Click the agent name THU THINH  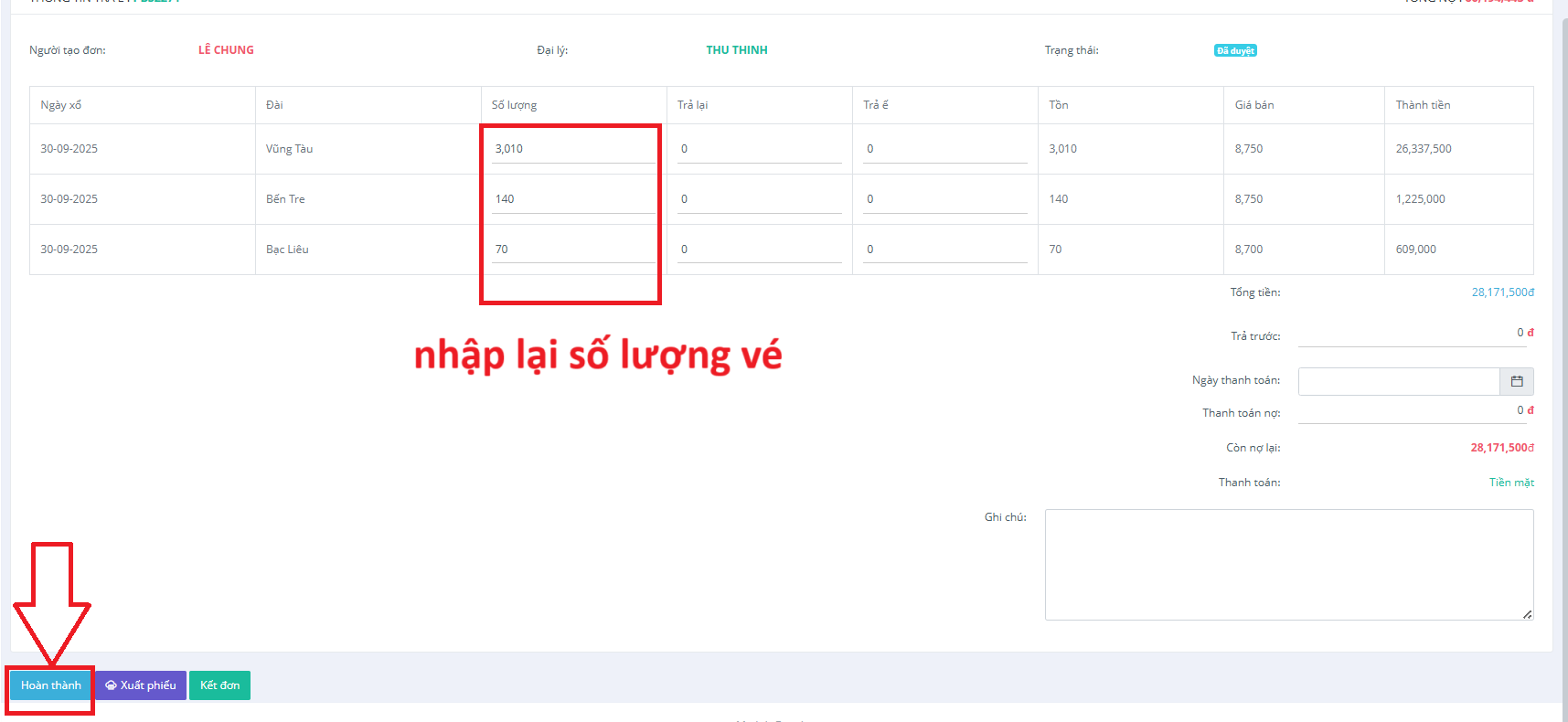[736, 50]
